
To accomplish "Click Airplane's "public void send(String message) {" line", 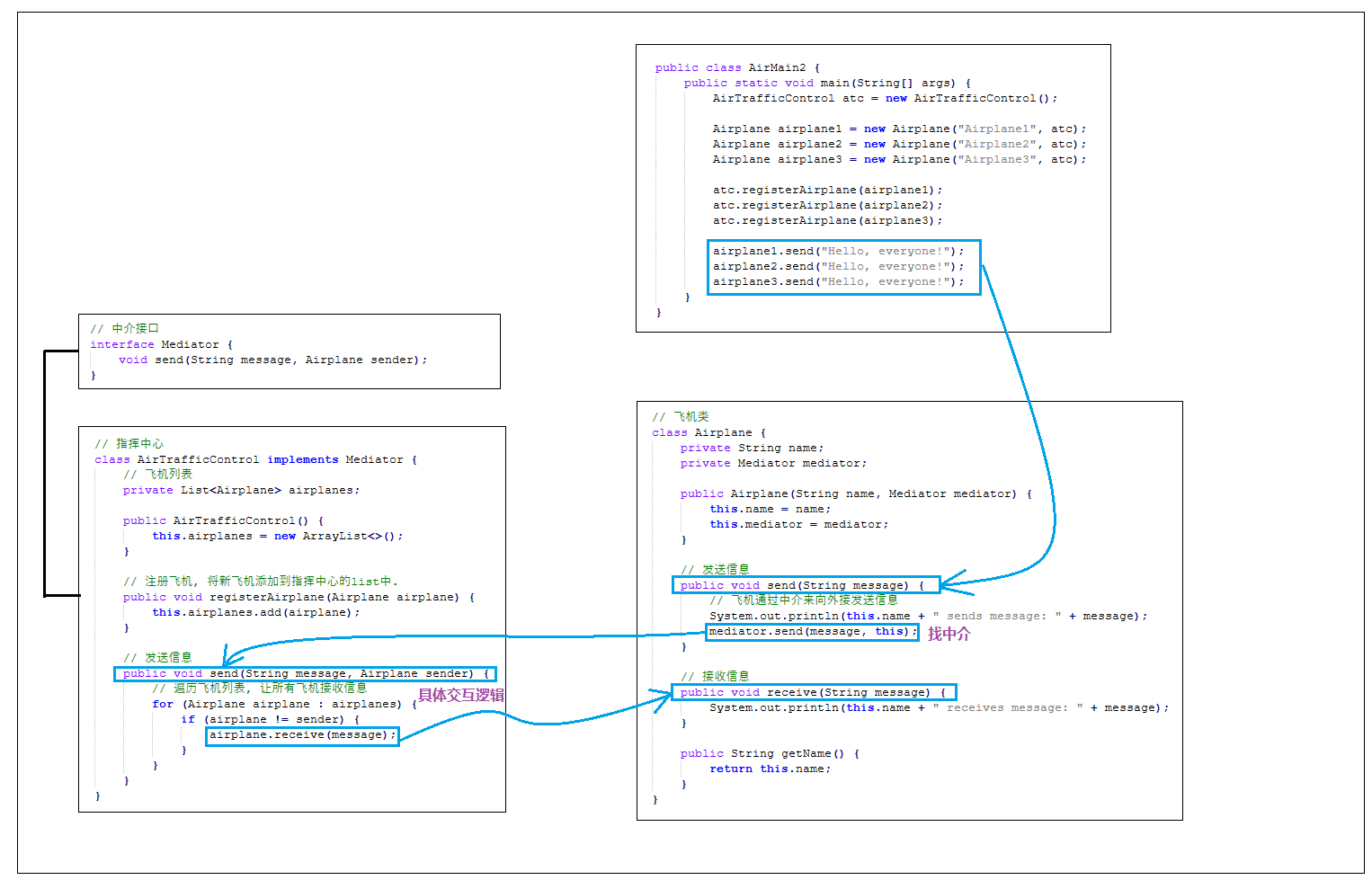I will pyautogui.click(x=802, y=585).
